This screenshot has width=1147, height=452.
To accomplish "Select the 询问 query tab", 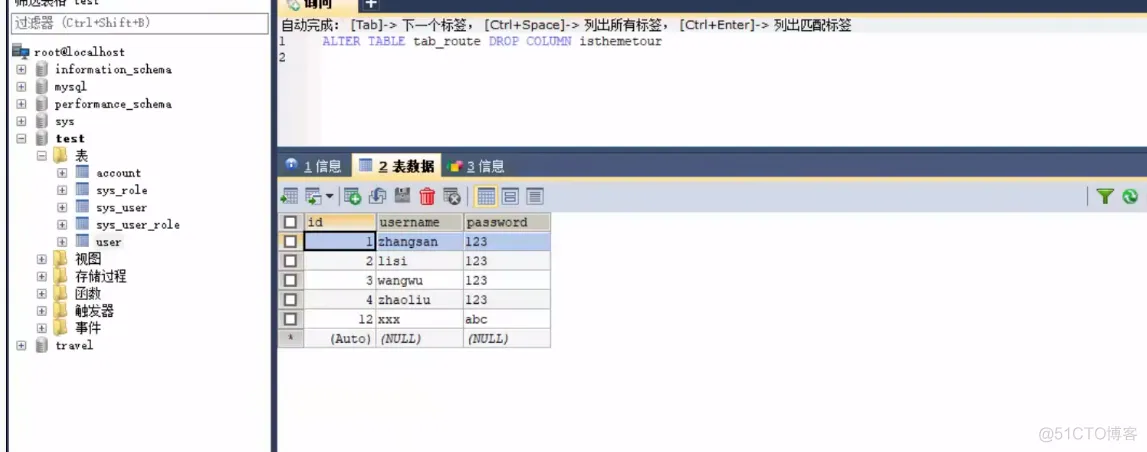I will (315, 6).
